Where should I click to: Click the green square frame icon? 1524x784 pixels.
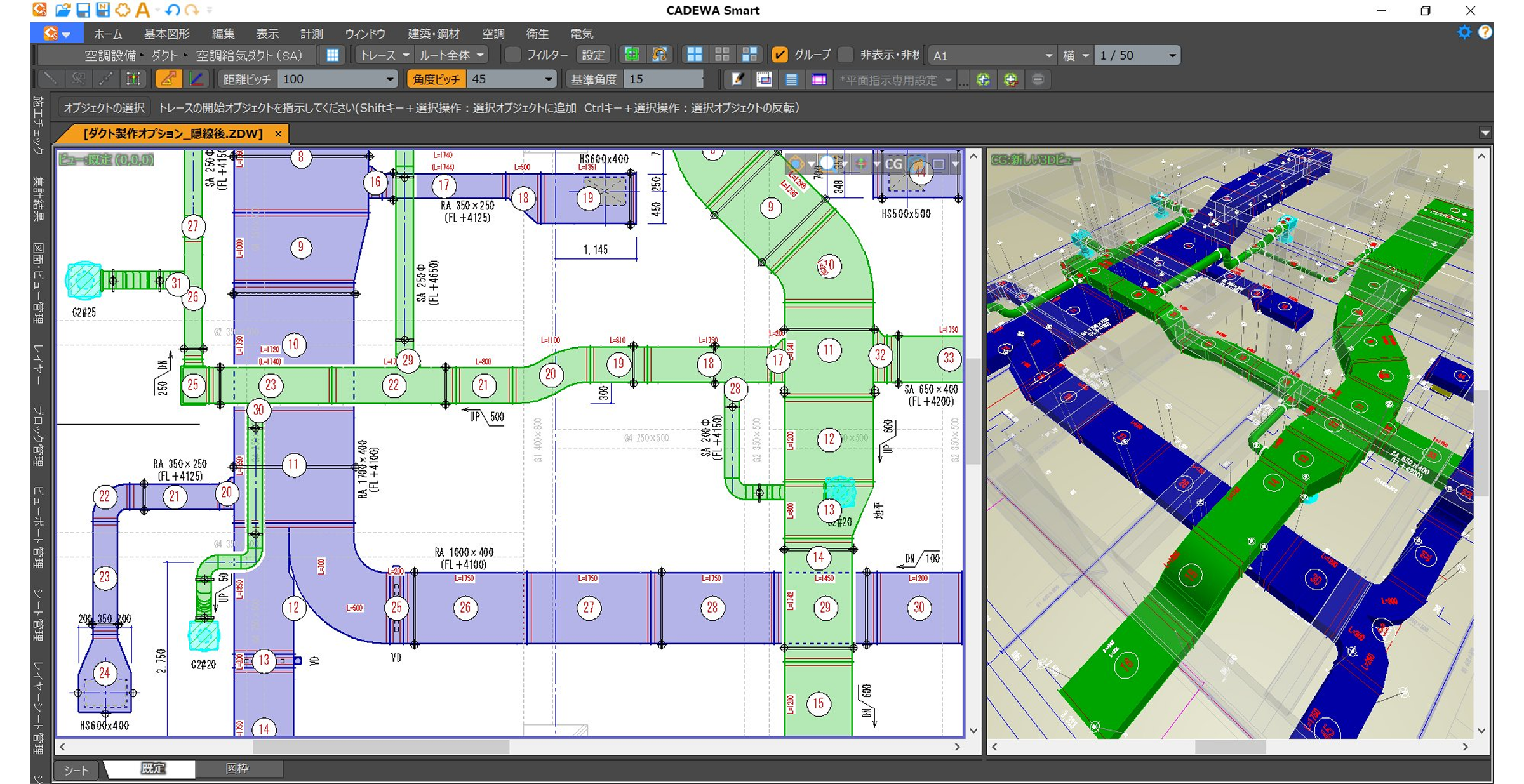(632, 55)
